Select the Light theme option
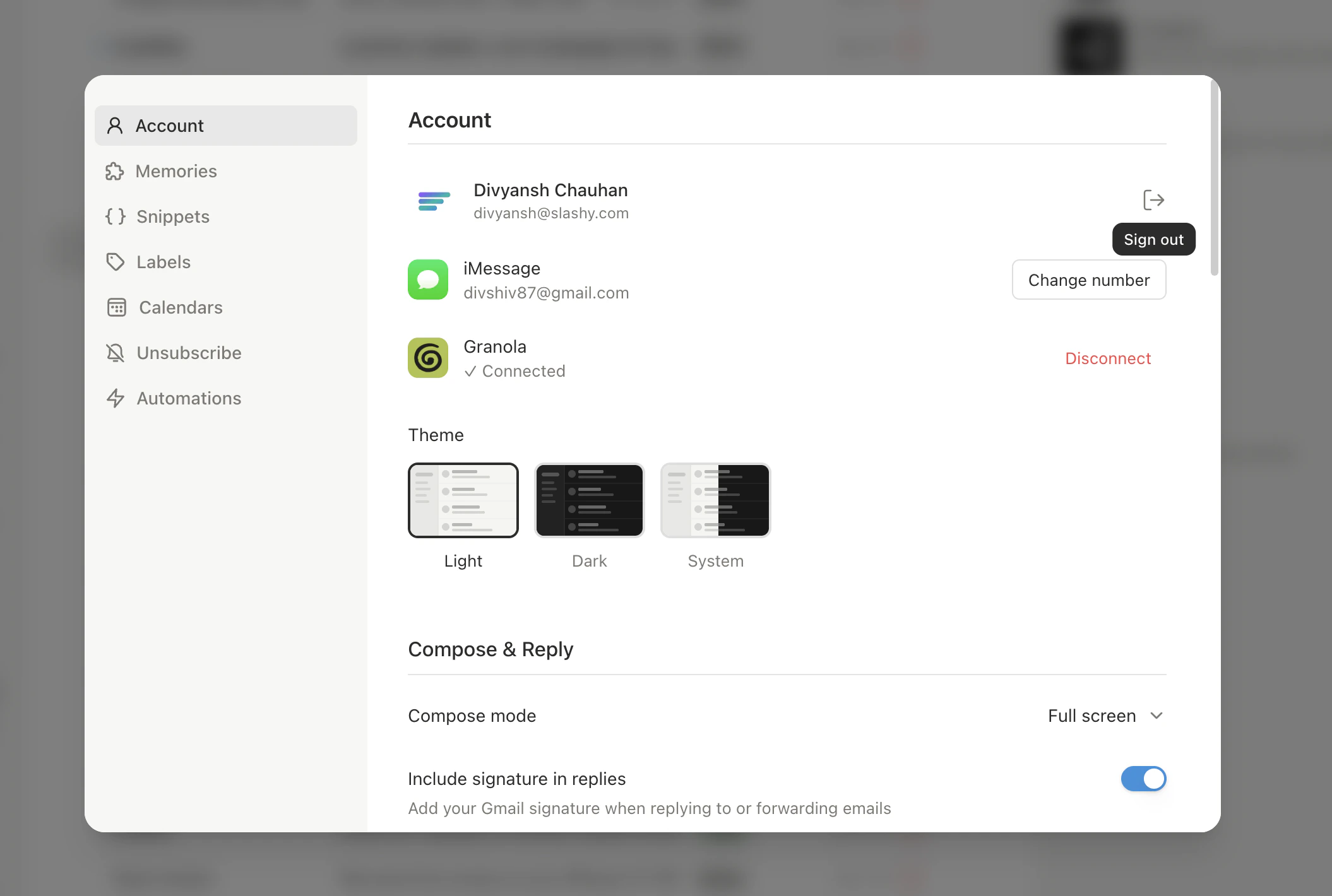Image resolution: width=1332 pixels, height=896 pixels. (463, 500)
